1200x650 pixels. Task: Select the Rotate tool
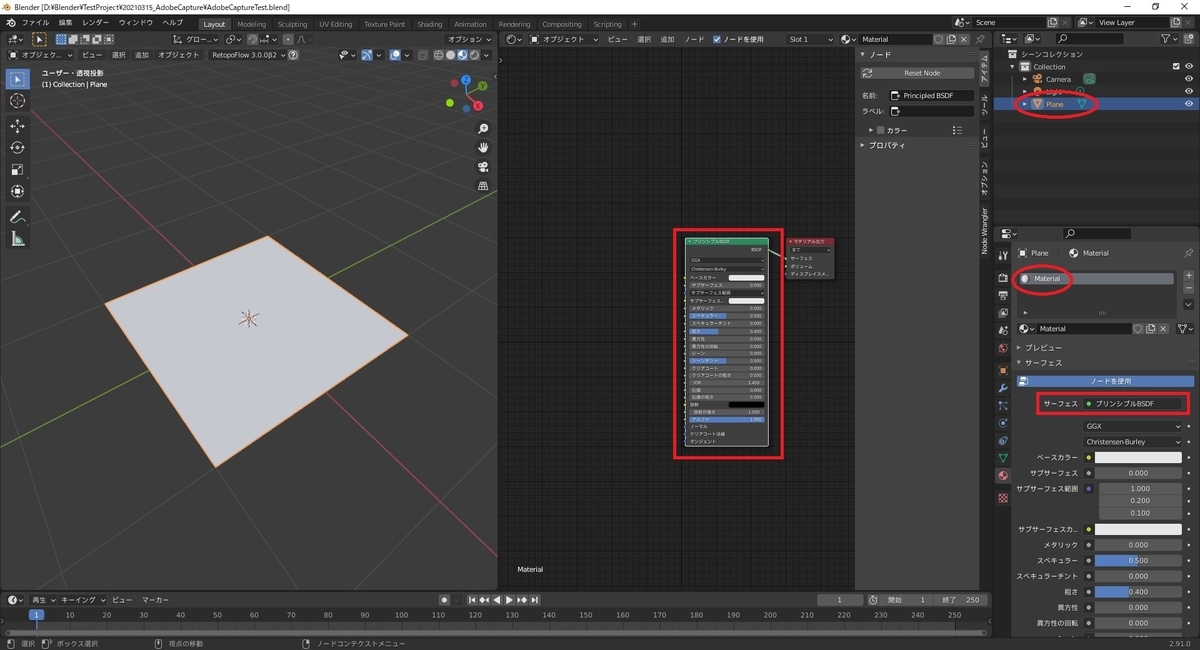click(17, 147)
